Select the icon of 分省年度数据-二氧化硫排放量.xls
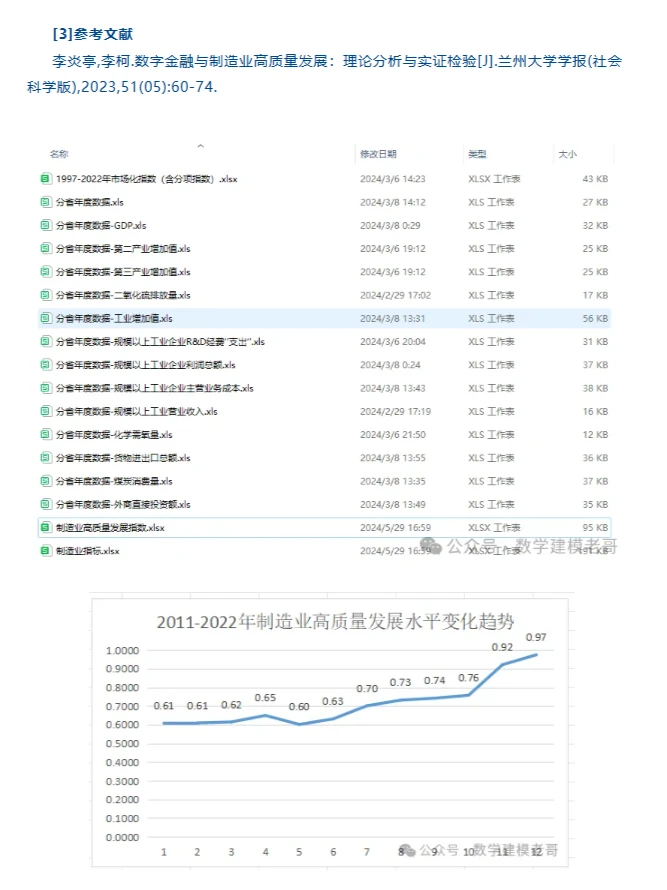This screenshot has width=667, height=890. (x=45, y=295)
